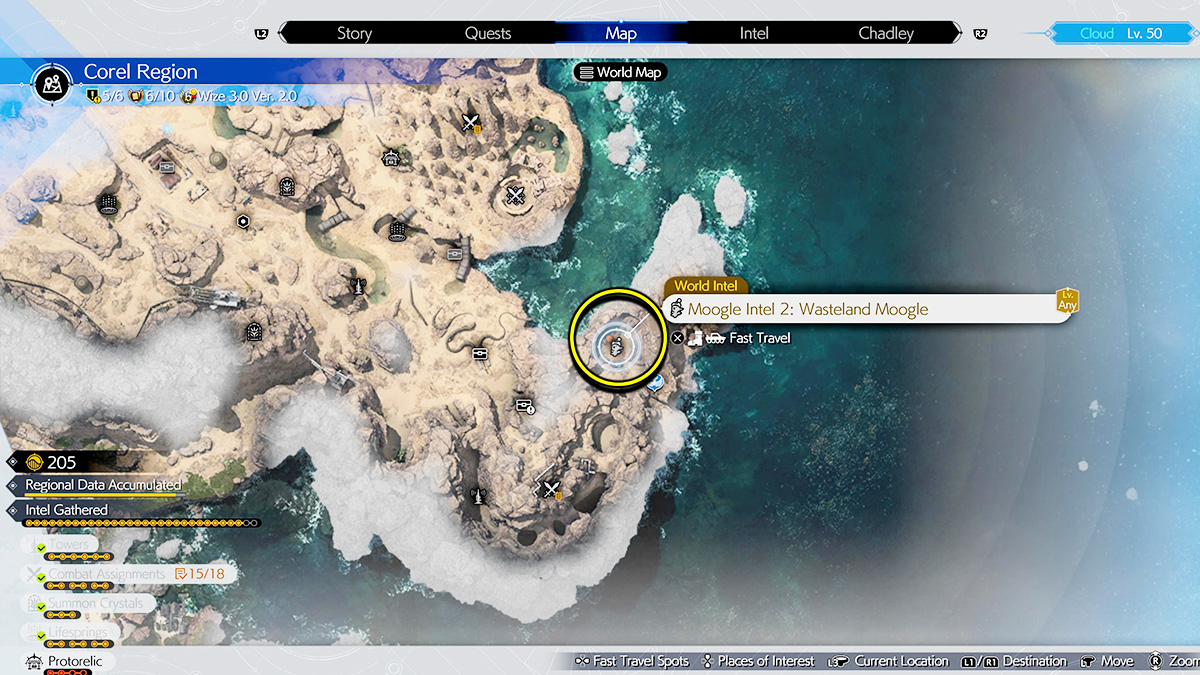Open the World Map list button
Viewport: 1200px width, 675px height.
(x=619, y=72)
